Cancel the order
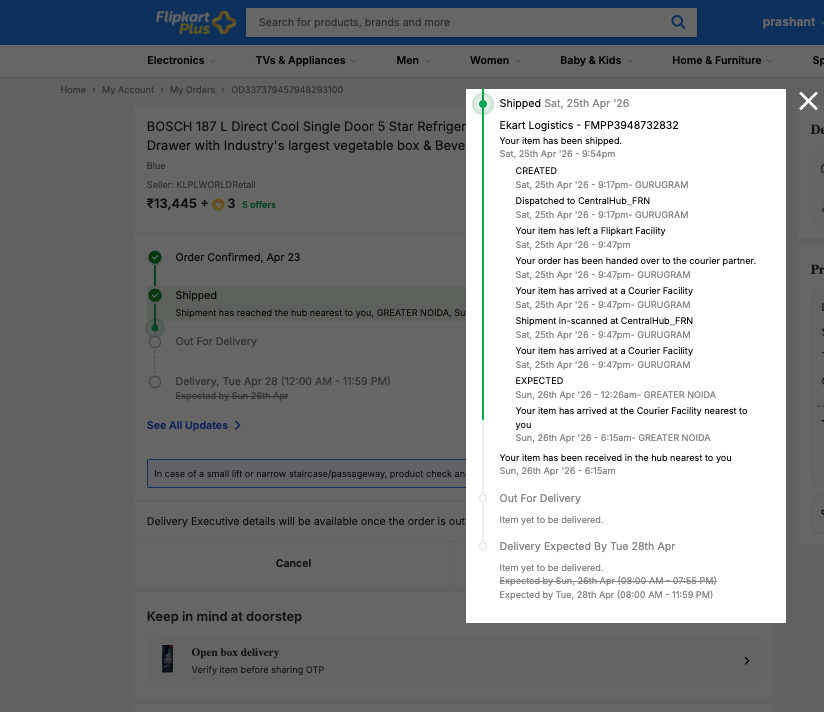 tap(293, 563)
